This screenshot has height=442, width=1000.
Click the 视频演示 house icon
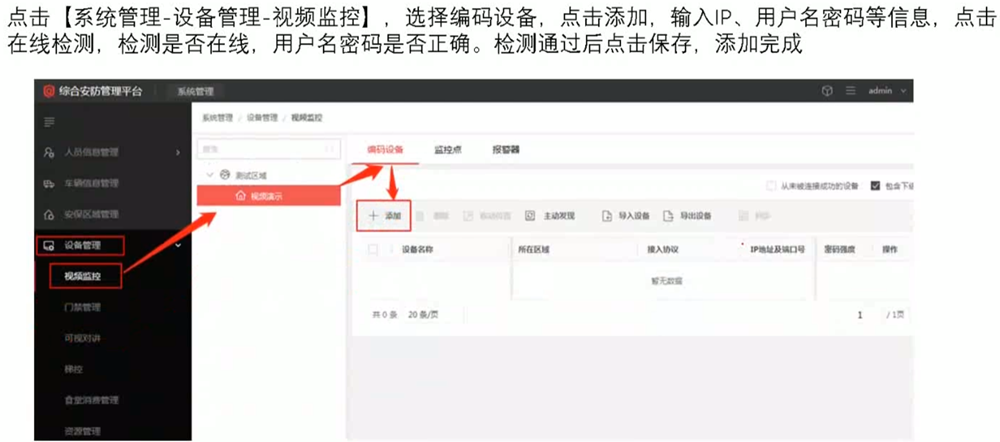click(240, 196)
